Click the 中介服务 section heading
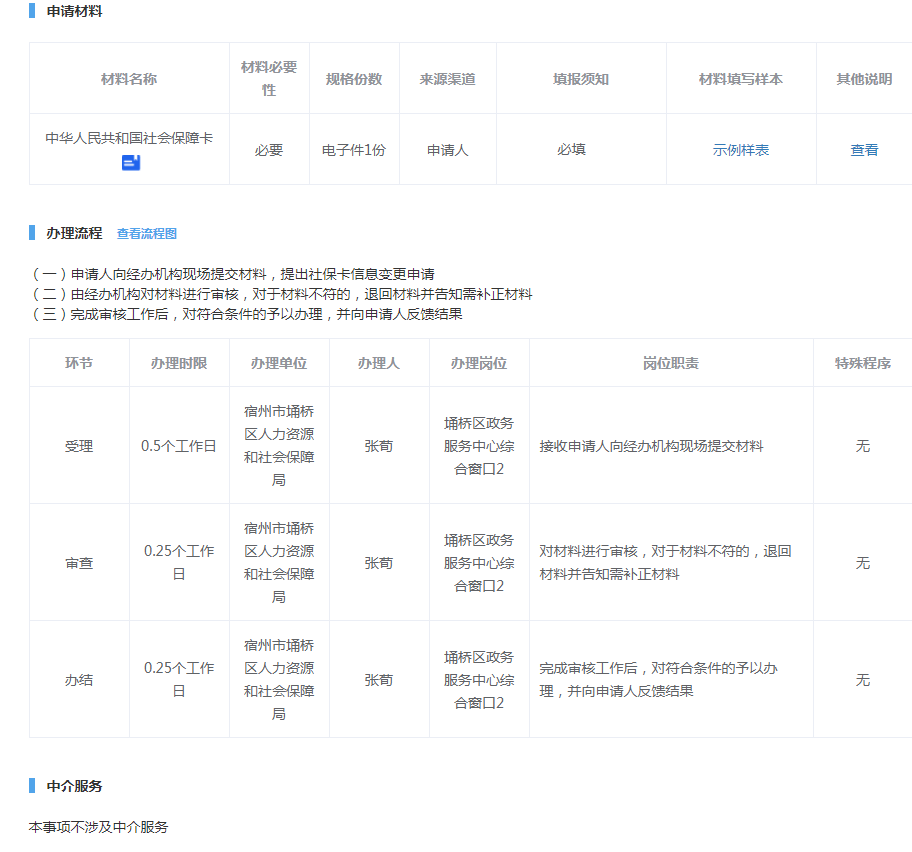Viewport: 912px width, 852px height. pyautogui.click(x=74, y=786)
